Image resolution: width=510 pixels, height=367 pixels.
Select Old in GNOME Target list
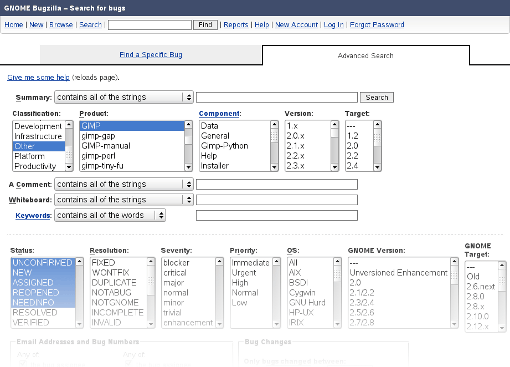482,276
